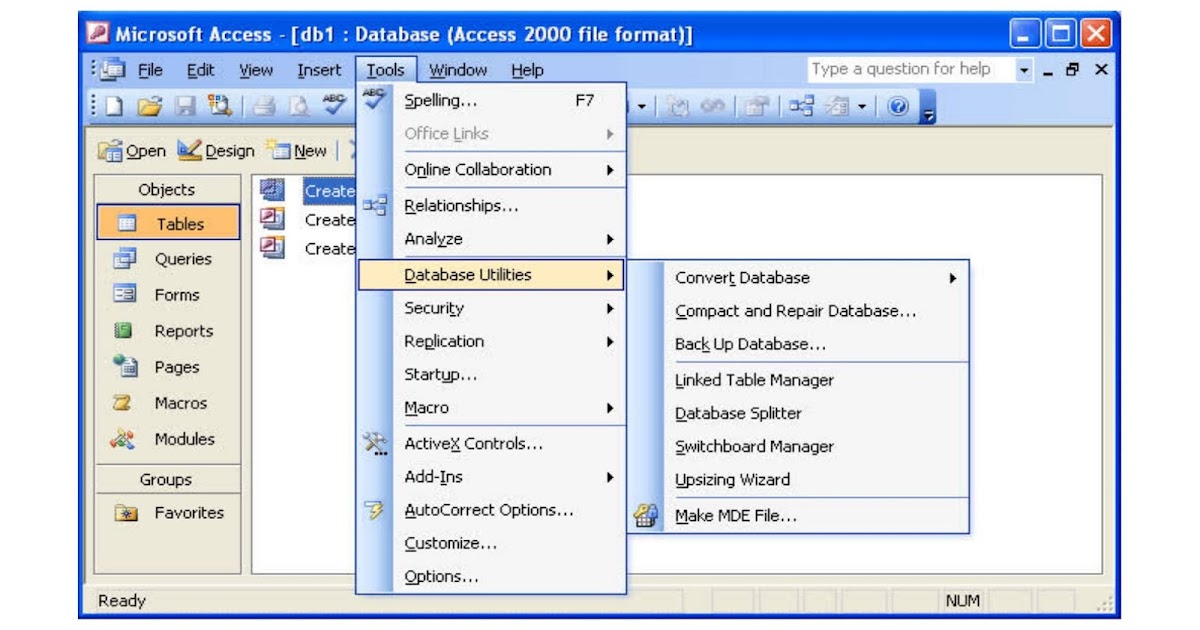This screenshot has width=1200, height=630.
Task: Switch to the Forms objects view
Action: pyautogui.click(x=166, y=294)
